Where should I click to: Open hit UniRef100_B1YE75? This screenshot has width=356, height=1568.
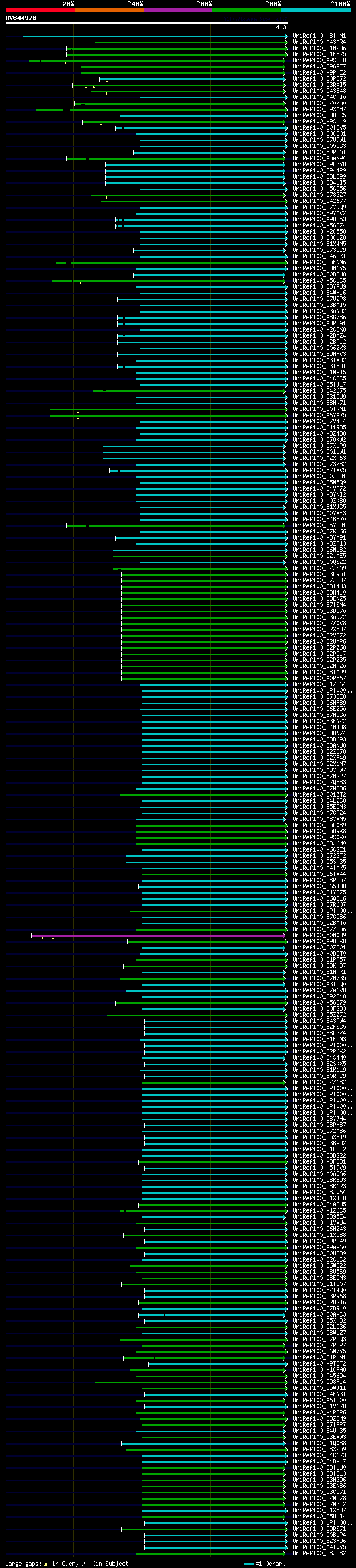point(319,893)
